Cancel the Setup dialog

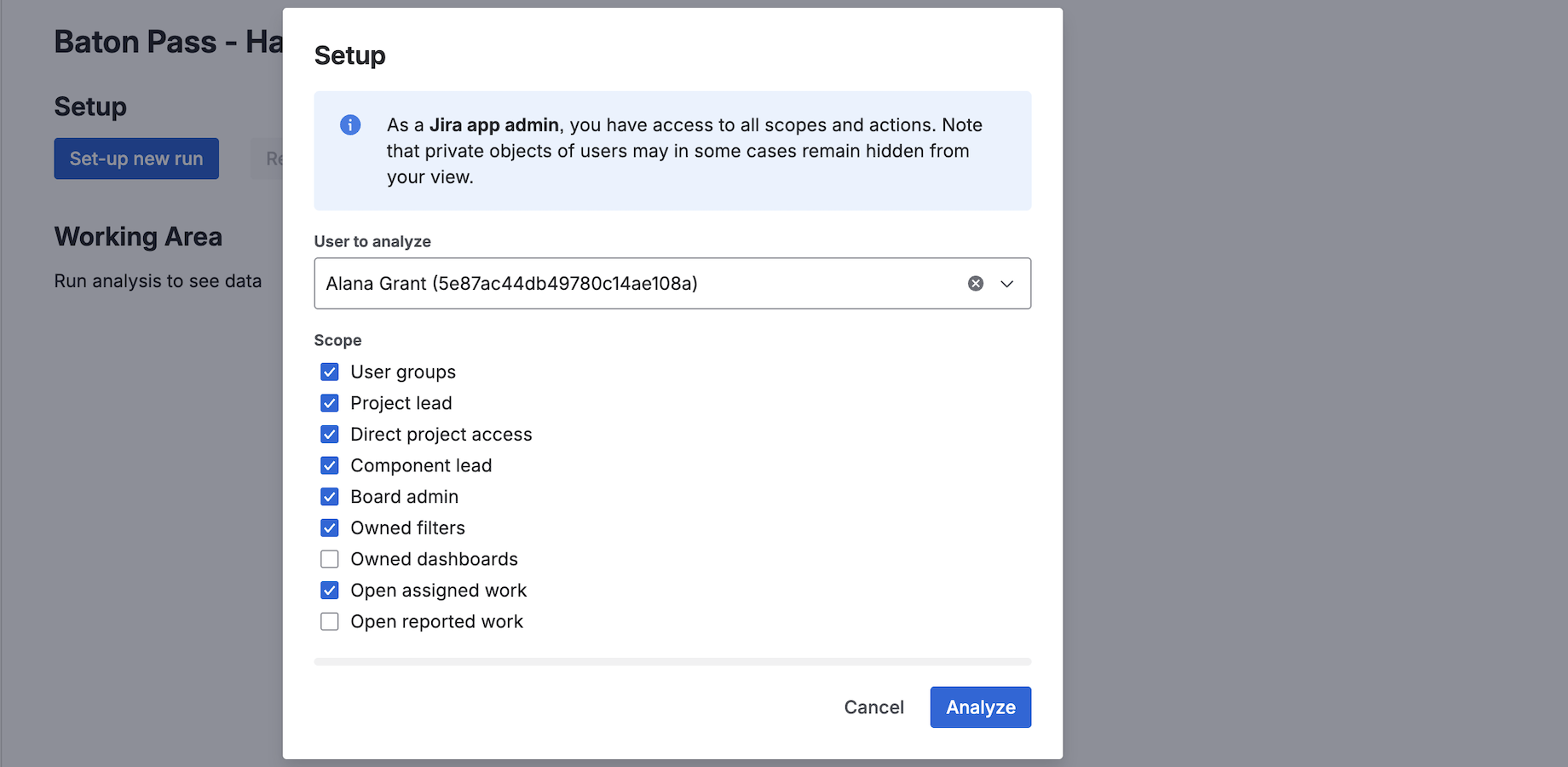point(873,707)
